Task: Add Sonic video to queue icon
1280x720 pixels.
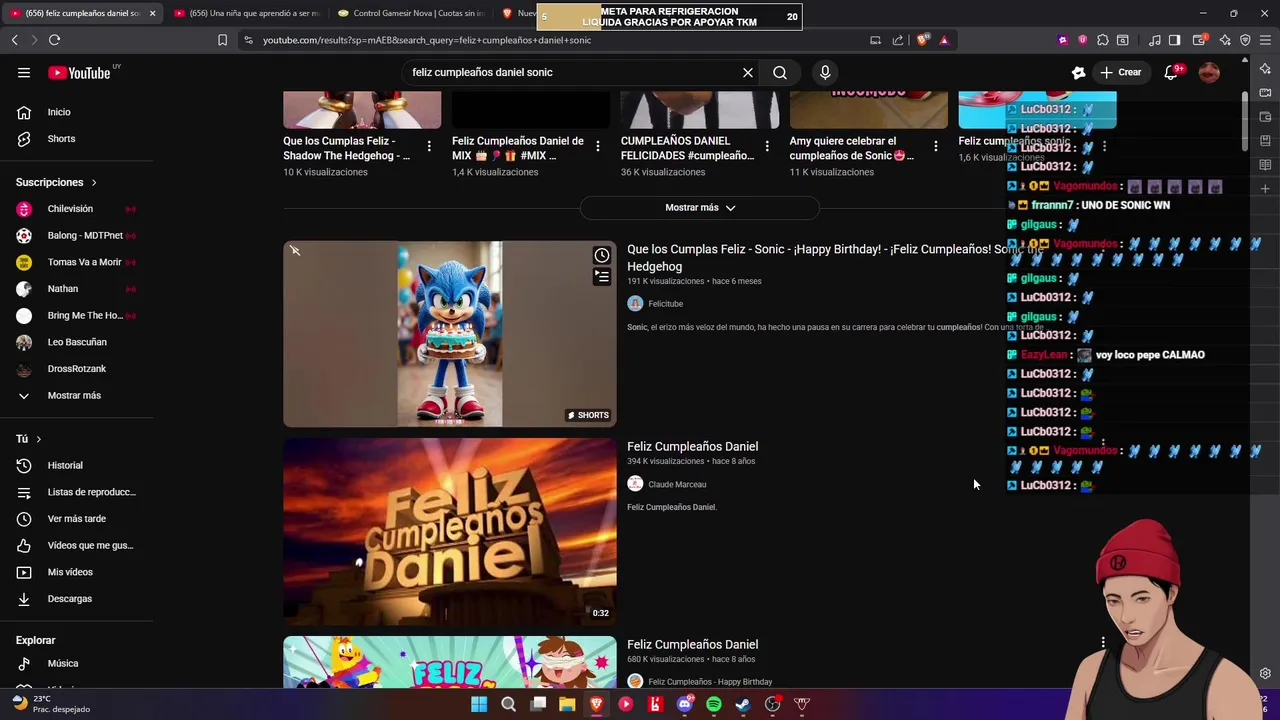Action: coord(602,277)
